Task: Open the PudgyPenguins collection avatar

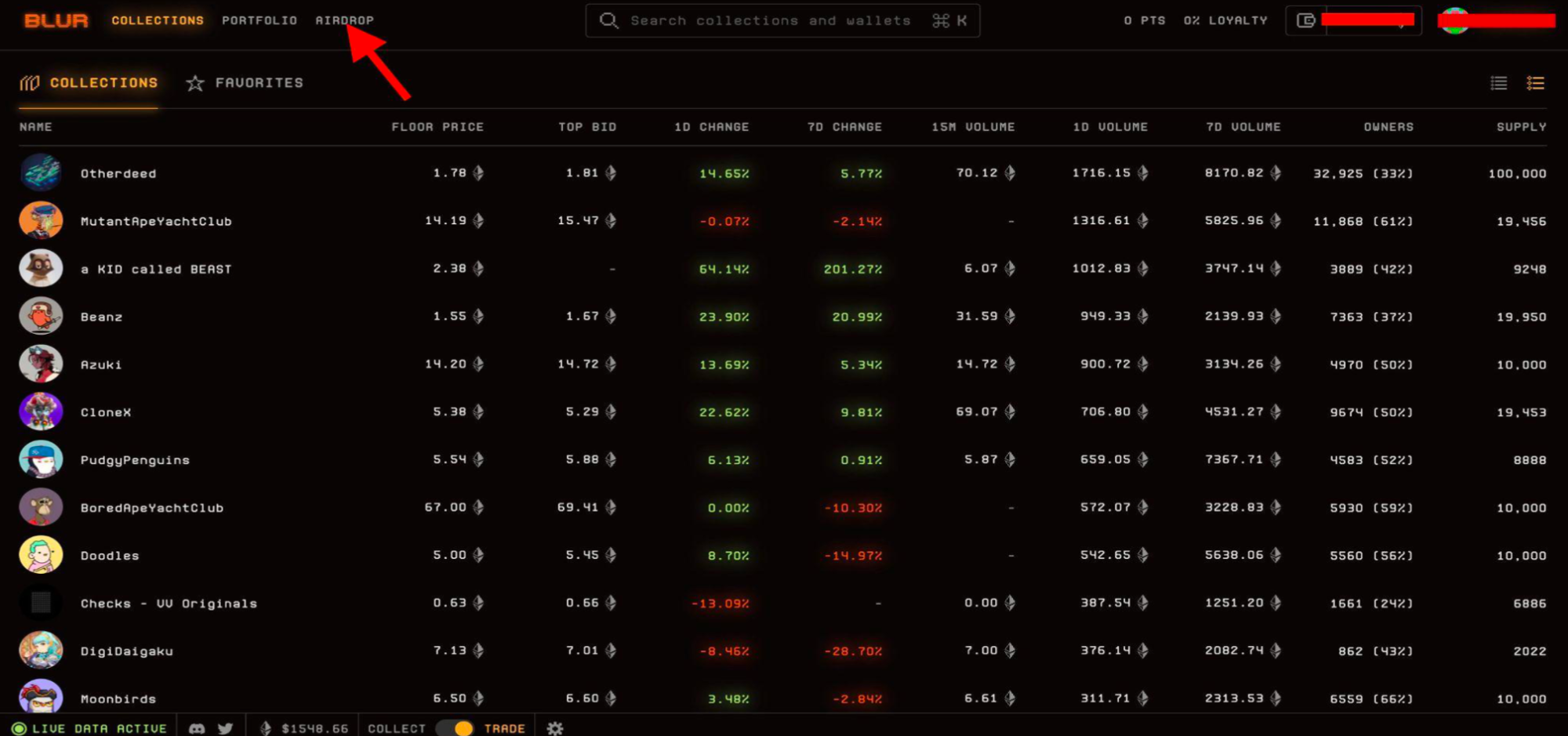Action: [41, 460]
